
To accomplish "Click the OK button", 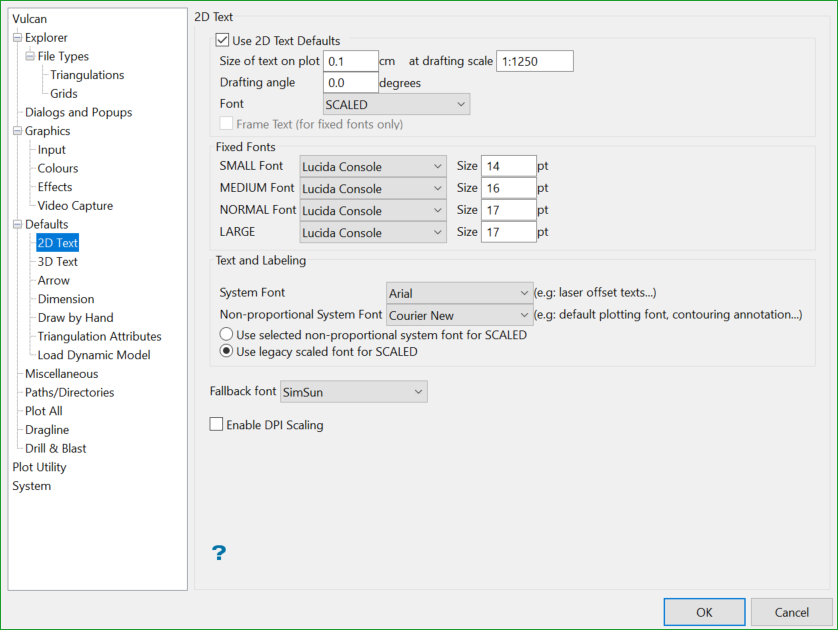I will pyautogui.click(x=704, y=612).
